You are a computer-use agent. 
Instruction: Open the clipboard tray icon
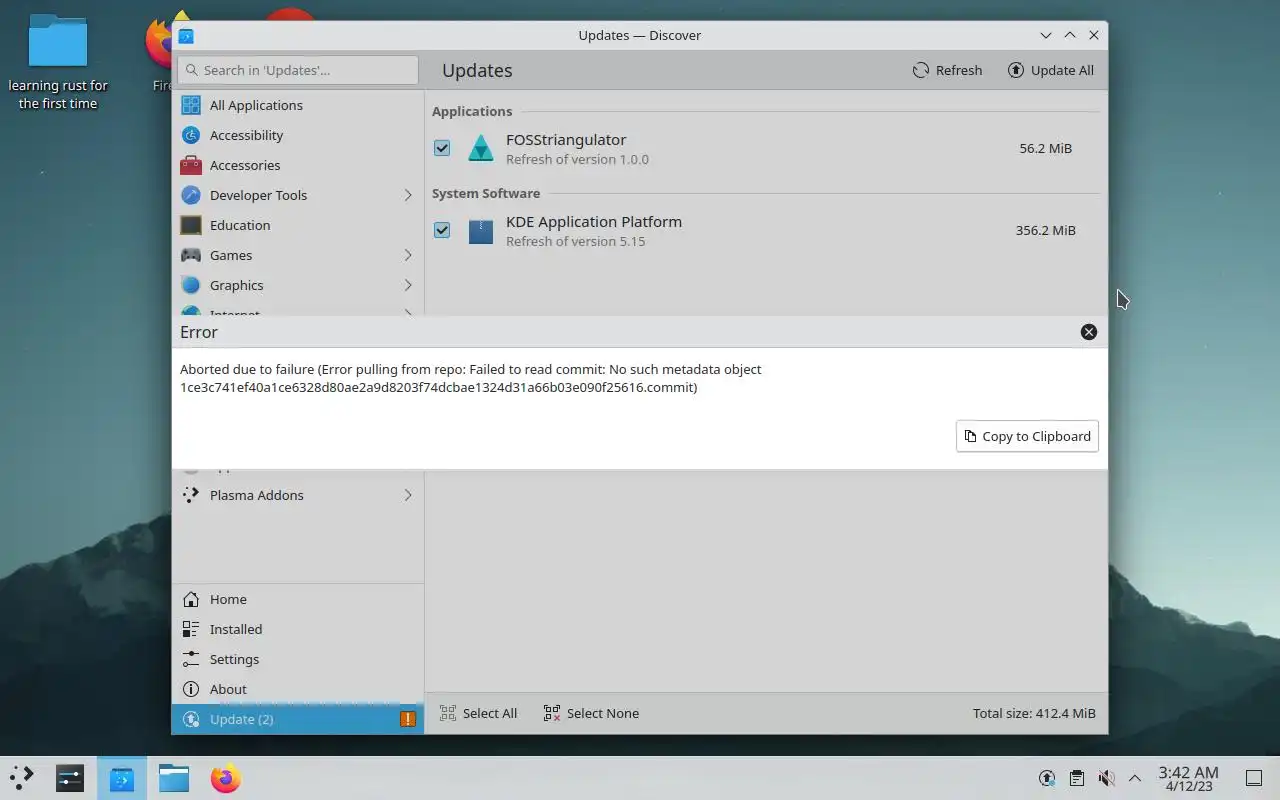point(1077,778)
